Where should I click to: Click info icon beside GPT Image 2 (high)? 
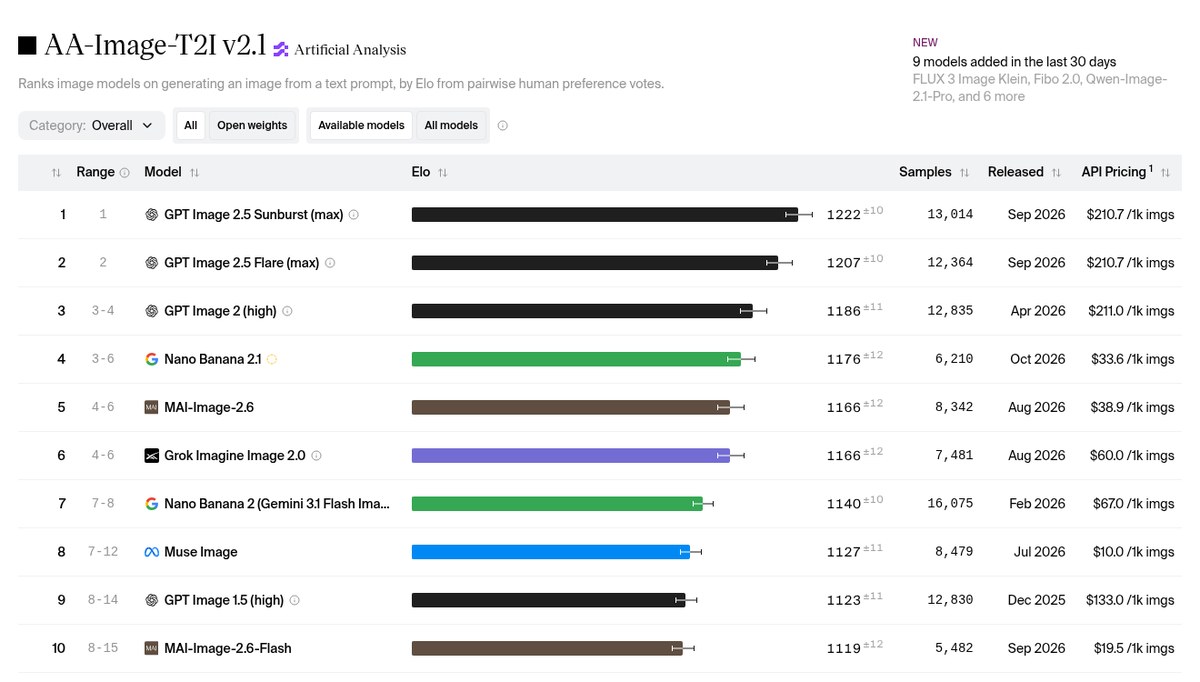tap(287, 311)
